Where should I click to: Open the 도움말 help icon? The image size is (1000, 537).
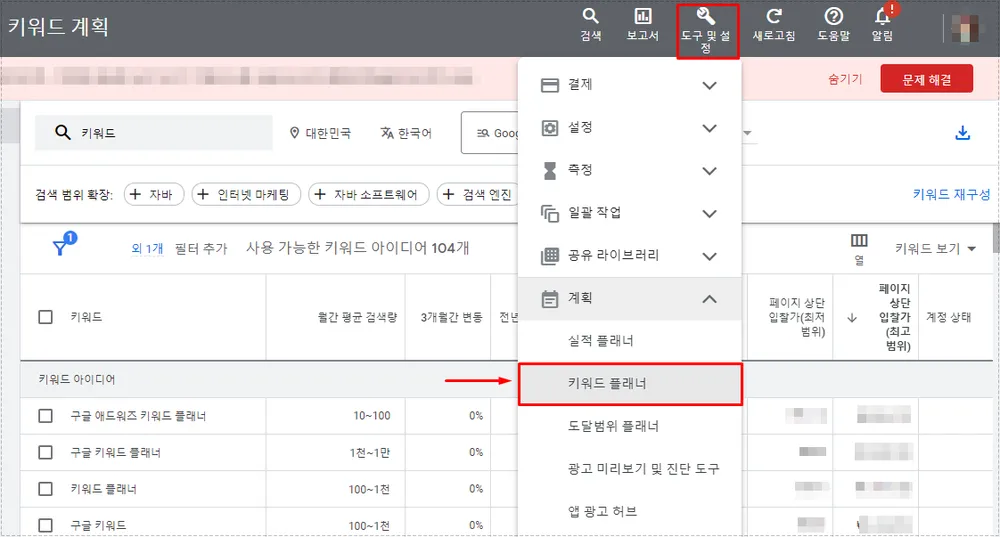(834, 24)
